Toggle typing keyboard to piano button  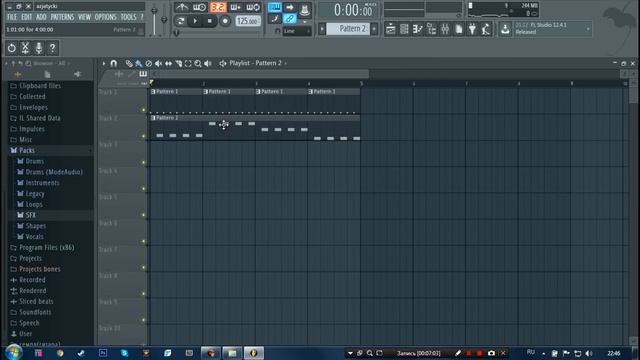coord(275,7)
